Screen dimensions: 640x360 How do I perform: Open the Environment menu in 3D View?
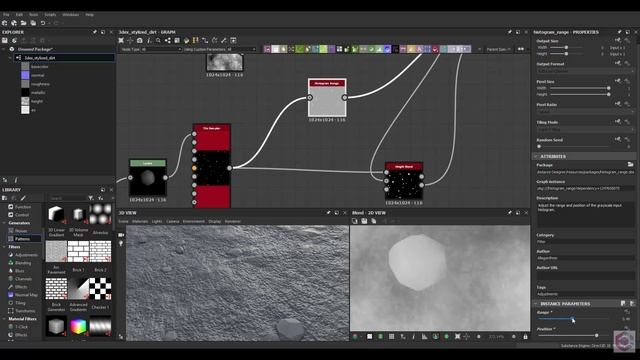click(193, 222)
